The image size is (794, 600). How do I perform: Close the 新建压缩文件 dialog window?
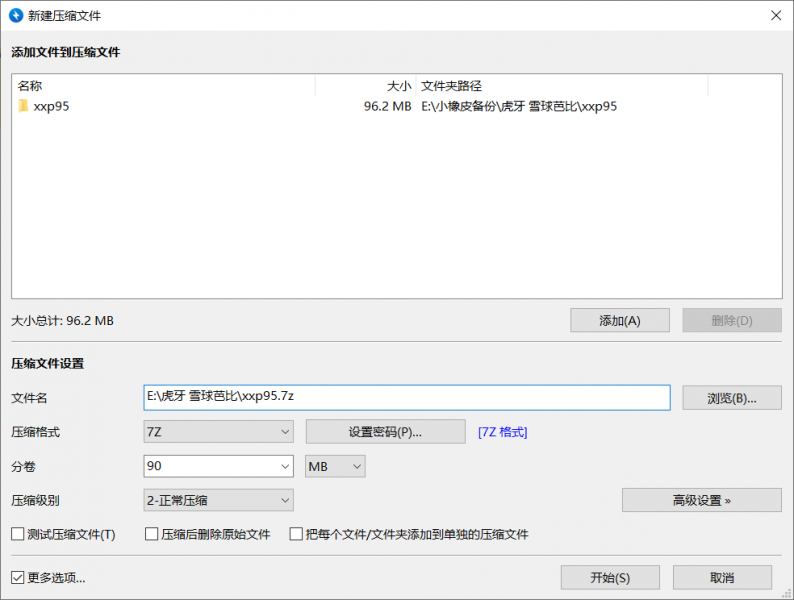coord(775,15)
